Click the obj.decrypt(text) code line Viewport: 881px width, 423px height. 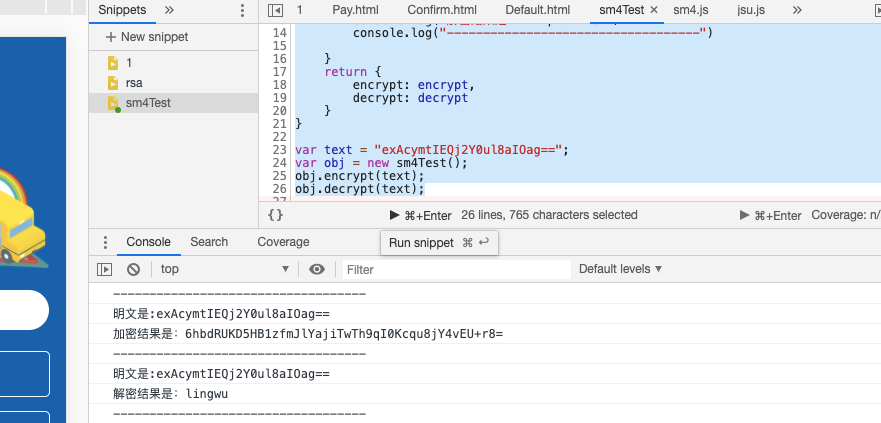coord(360,189)
